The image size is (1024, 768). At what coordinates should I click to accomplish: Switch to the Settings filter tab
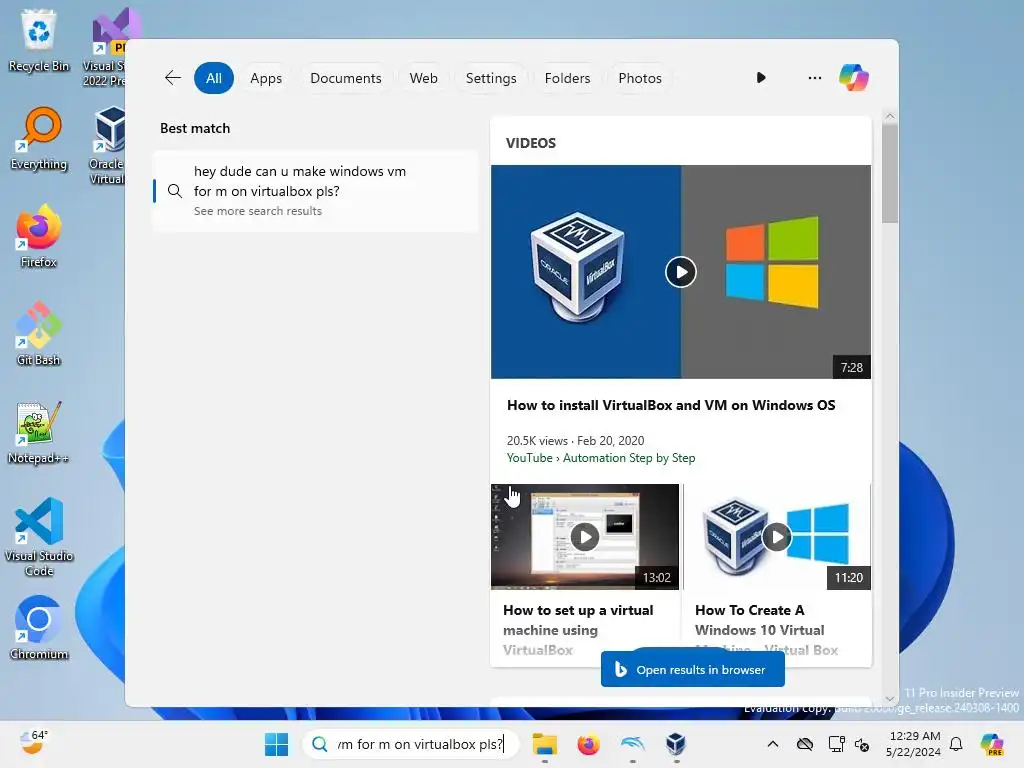(x=490, y=78)
